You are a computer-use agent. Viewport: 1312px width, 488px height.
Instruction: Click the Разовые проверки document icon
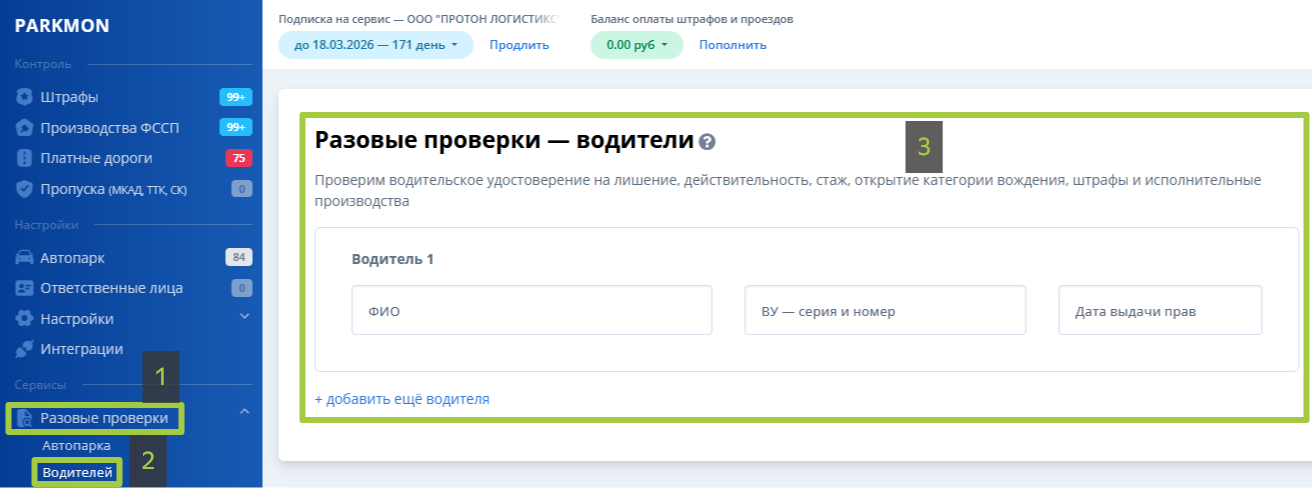pos(25,418)
